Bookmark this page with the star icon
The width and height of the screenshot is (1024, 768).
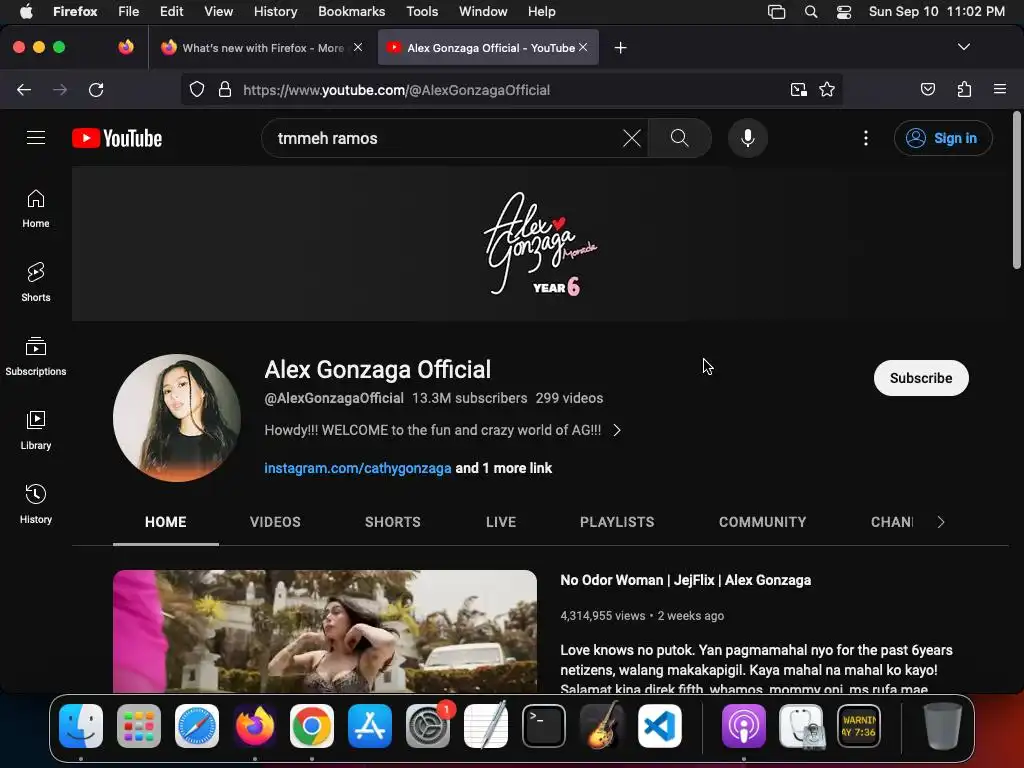point(827,89)
